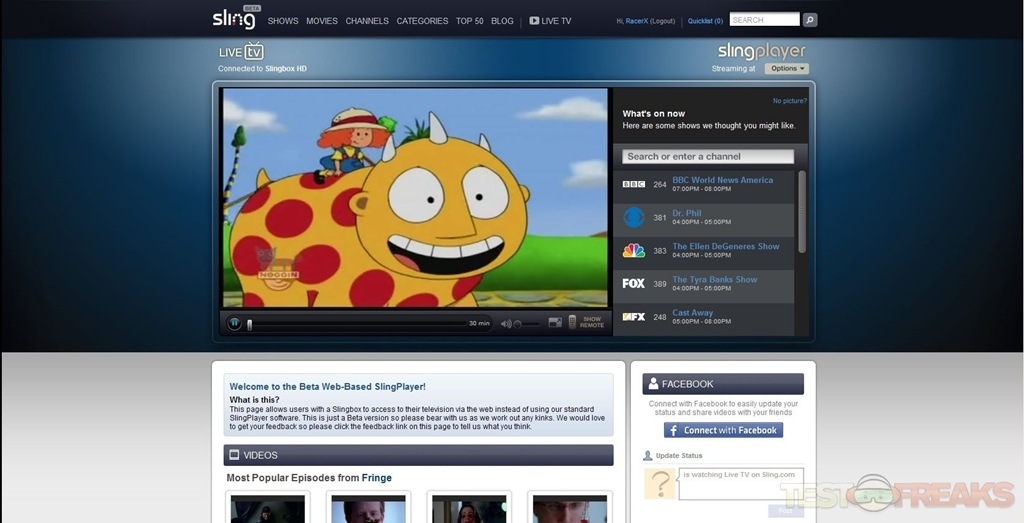Open the Options streaming dropdown

coord(787,69)
